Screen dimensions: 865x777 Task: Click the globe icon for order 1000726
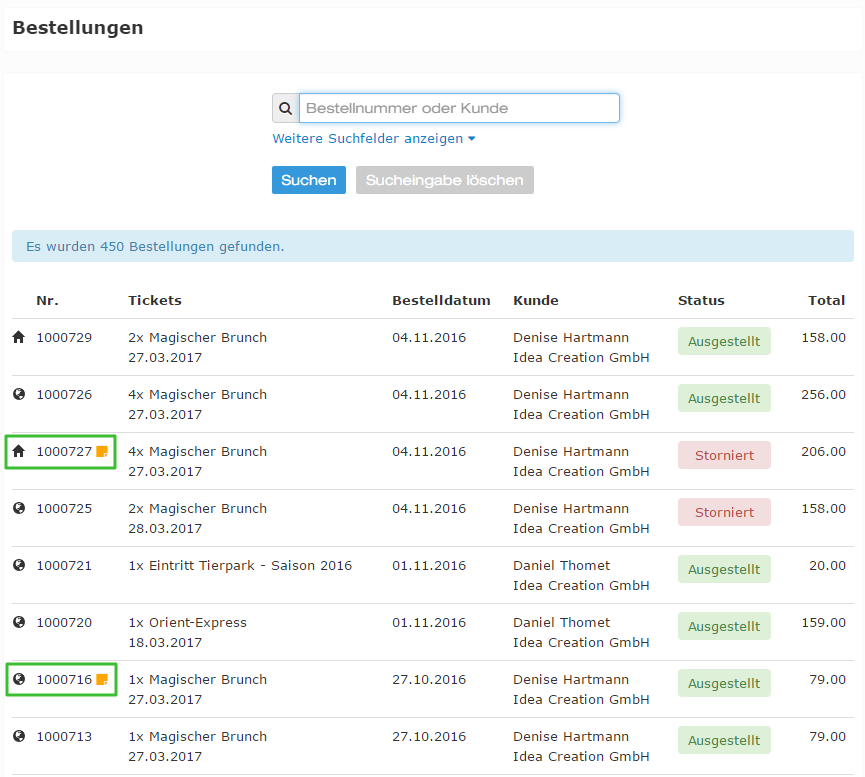tap(19, 394)
